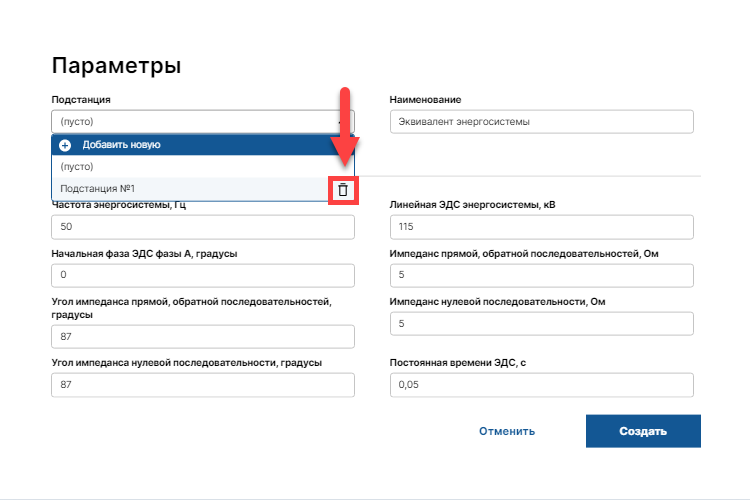
Task: Click the Создать button
Action: (642, 431)
